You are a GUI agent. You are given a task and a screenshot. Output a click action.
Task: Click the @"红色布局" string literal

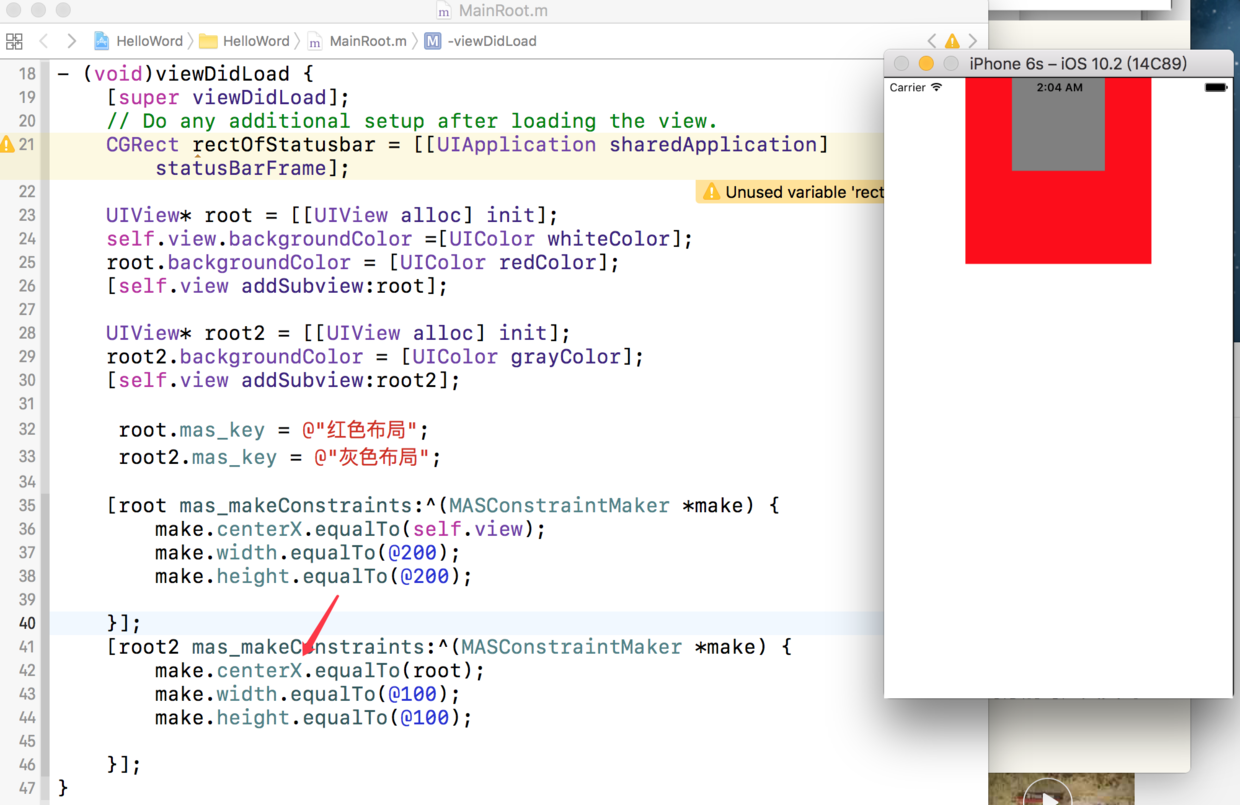coord(359,430)
